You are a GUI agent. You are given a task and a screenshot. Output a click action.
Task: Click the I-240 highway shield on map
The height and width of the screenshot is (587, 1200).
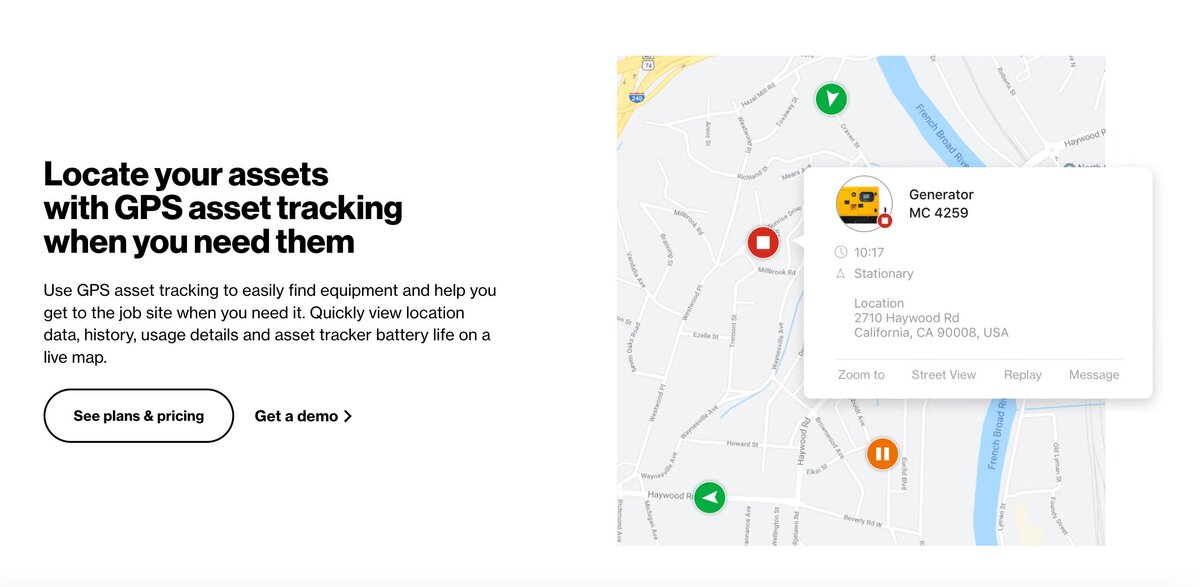coord(637,97)
